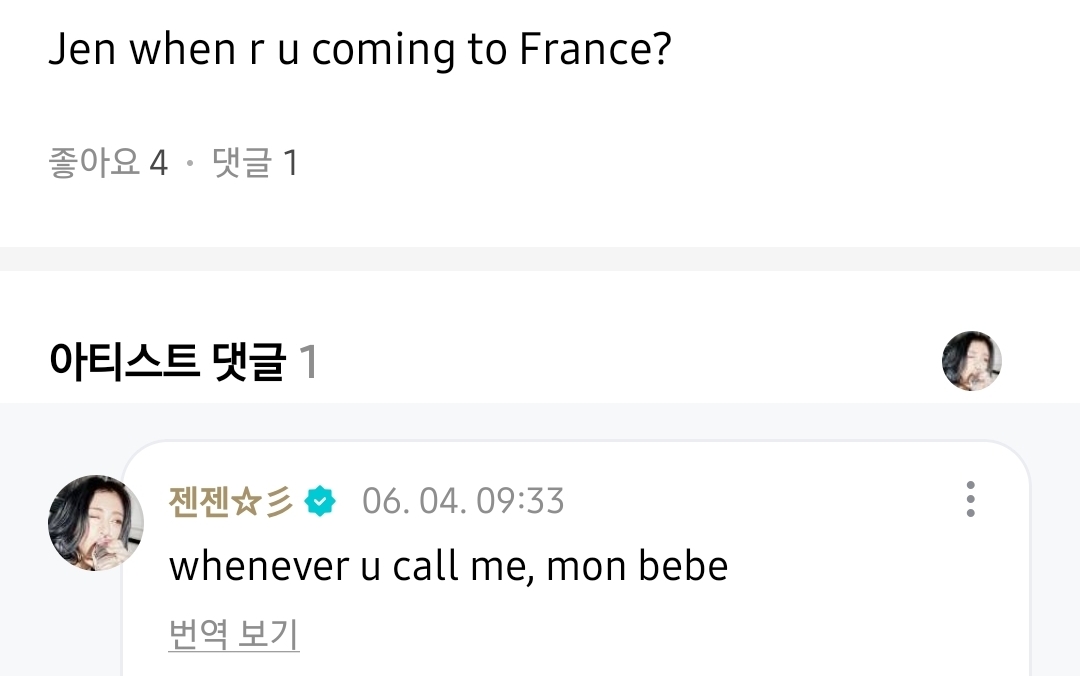Click the 09:33 time on the comment

point(520,500)
